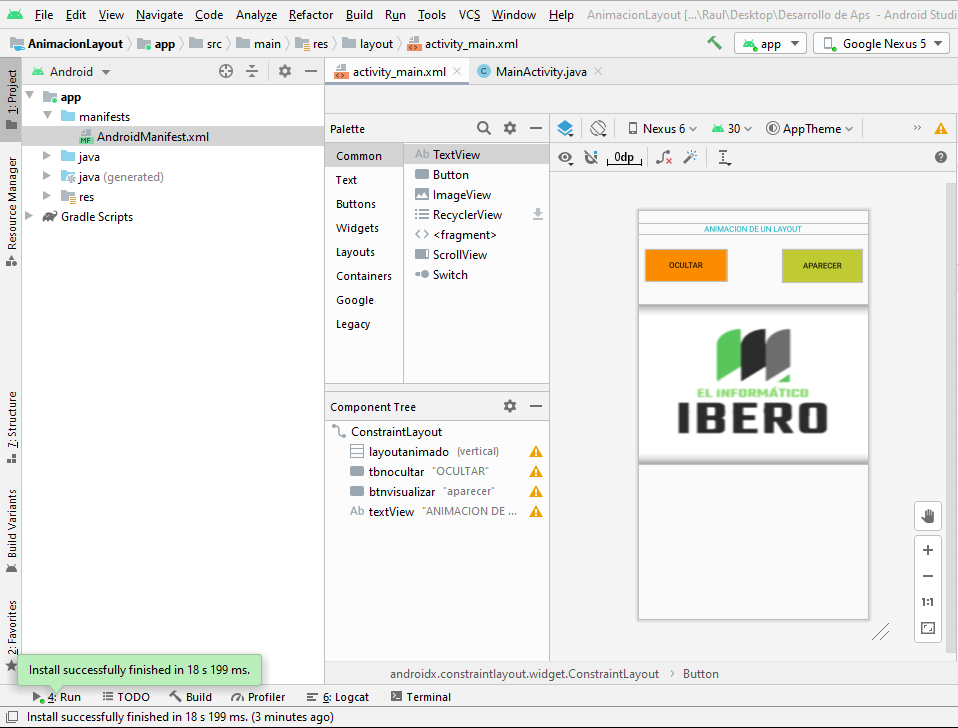Open Component Tree gear settings
The image size is (958, 728).
click(x=510, y=406)
